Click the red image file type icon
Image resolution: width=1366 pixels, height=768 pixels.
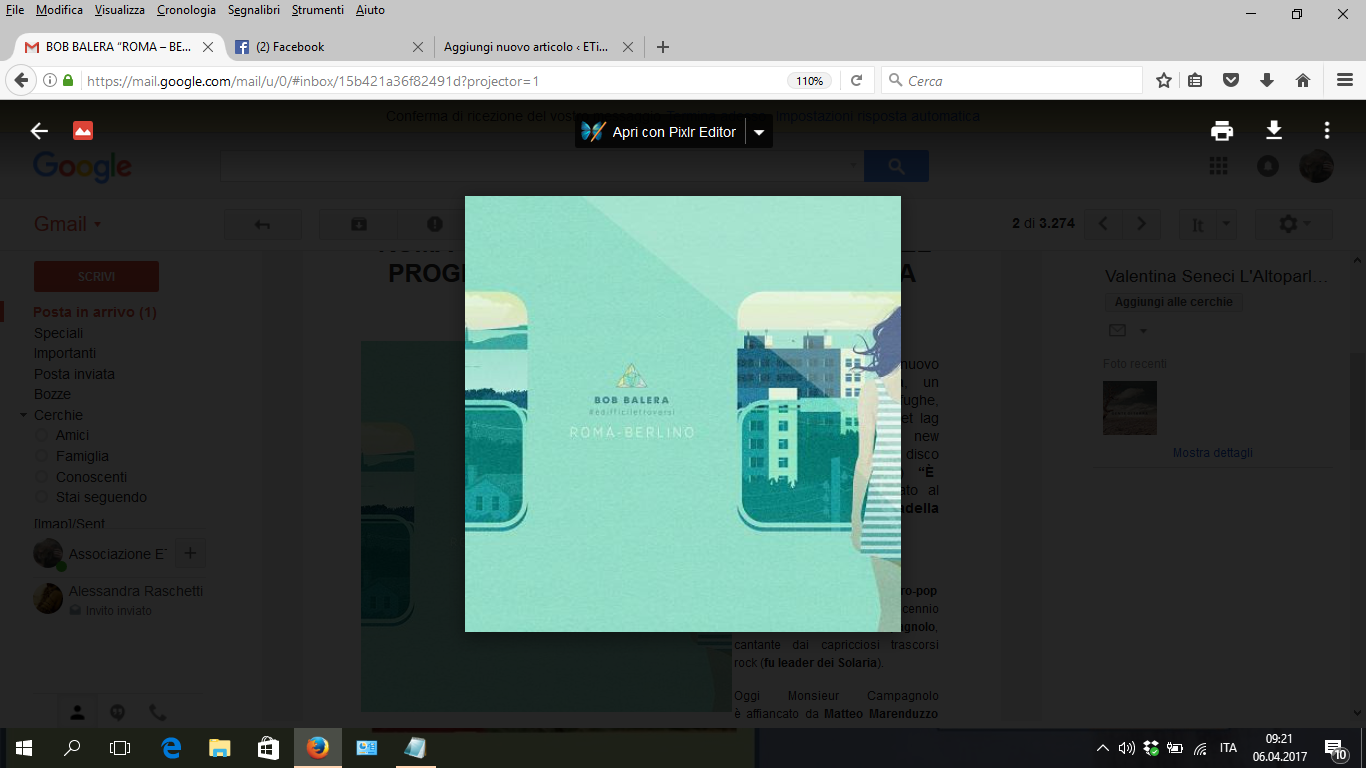point(83,131)
